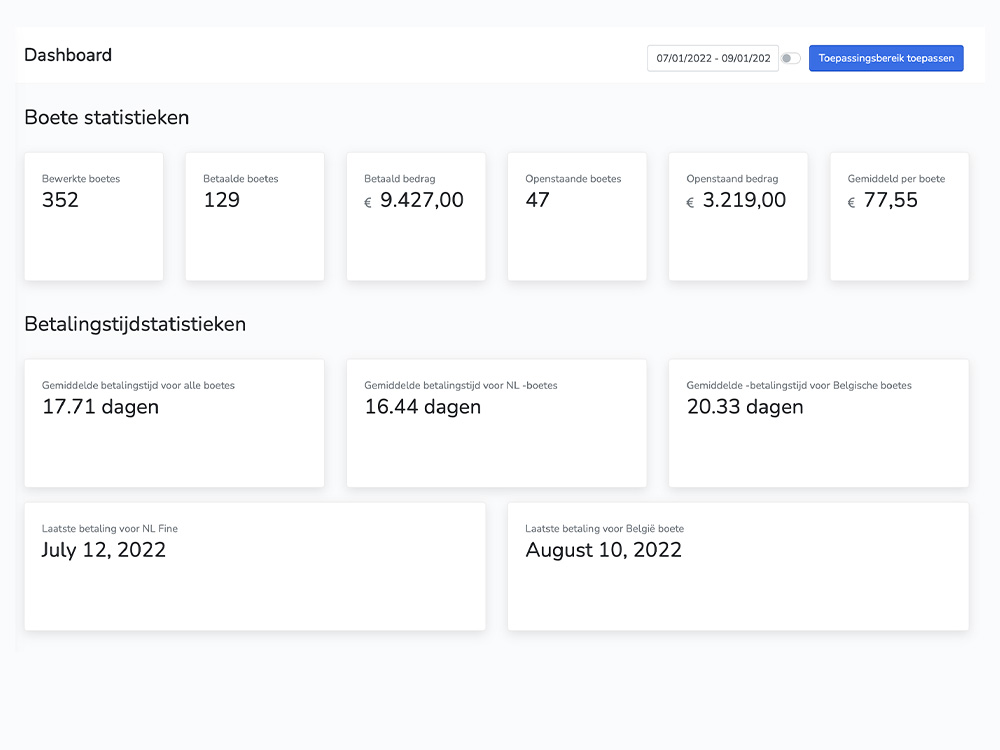Click the euro sign before 77,55

coord(851,203)
